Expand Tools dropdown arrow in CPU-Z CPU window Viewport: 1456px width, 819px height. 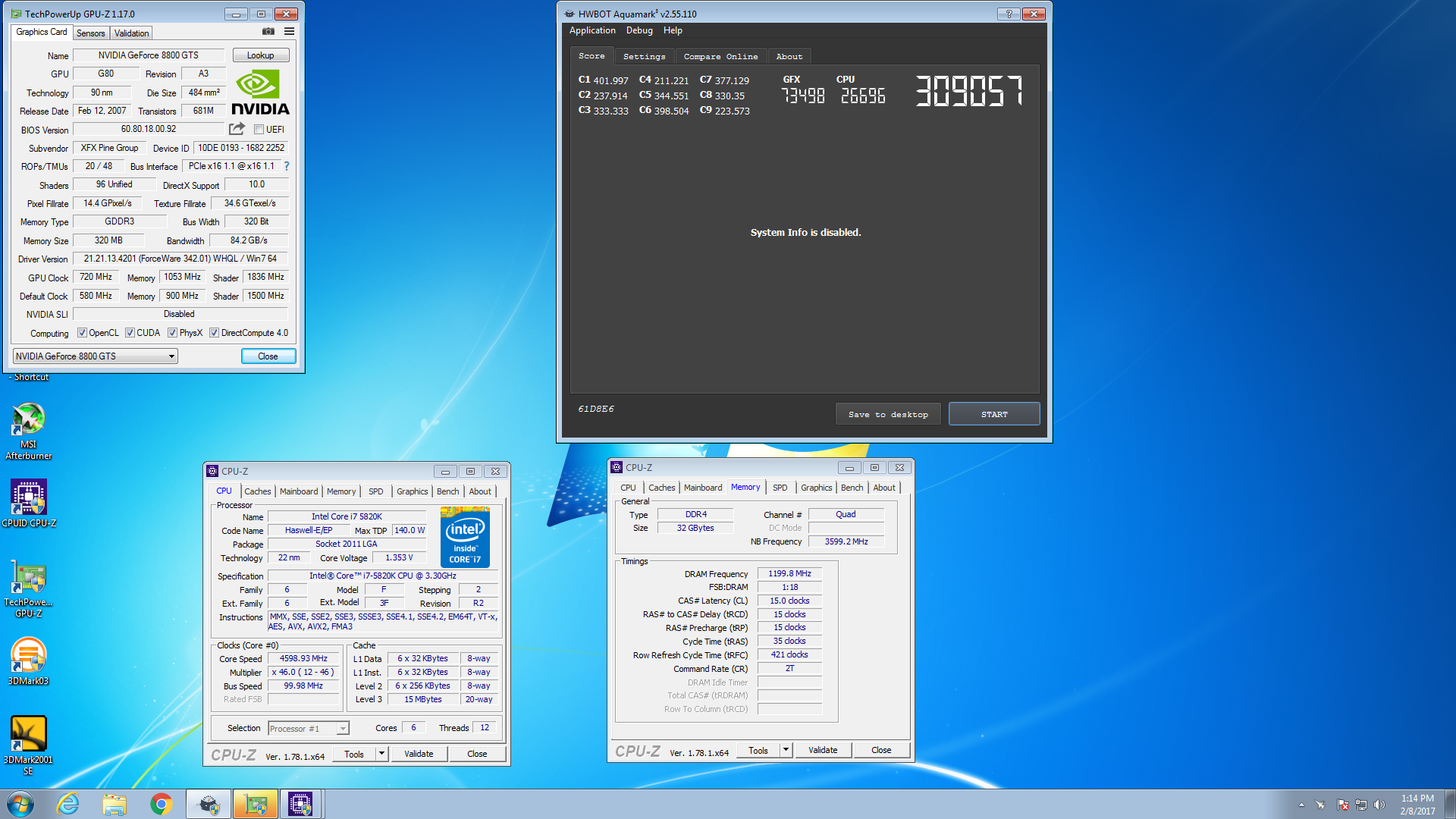tap(381, 754)
